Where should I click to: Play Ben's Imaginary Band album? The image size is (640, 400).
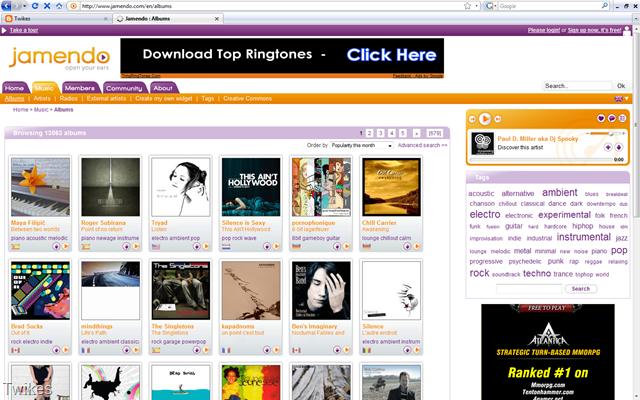pos(346,350)
